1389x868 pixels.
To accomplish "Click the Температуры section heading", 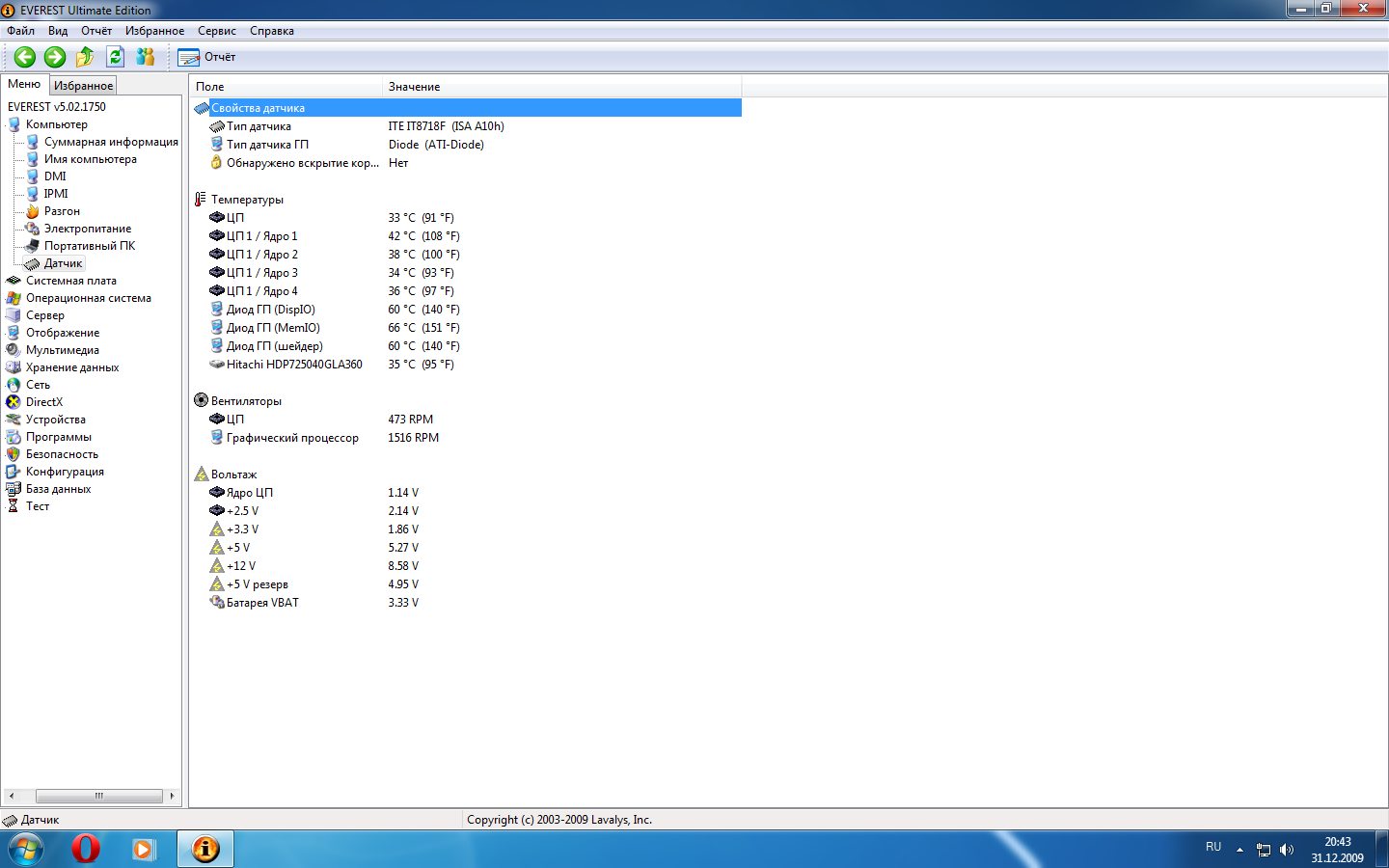I will tap(247, 200).
